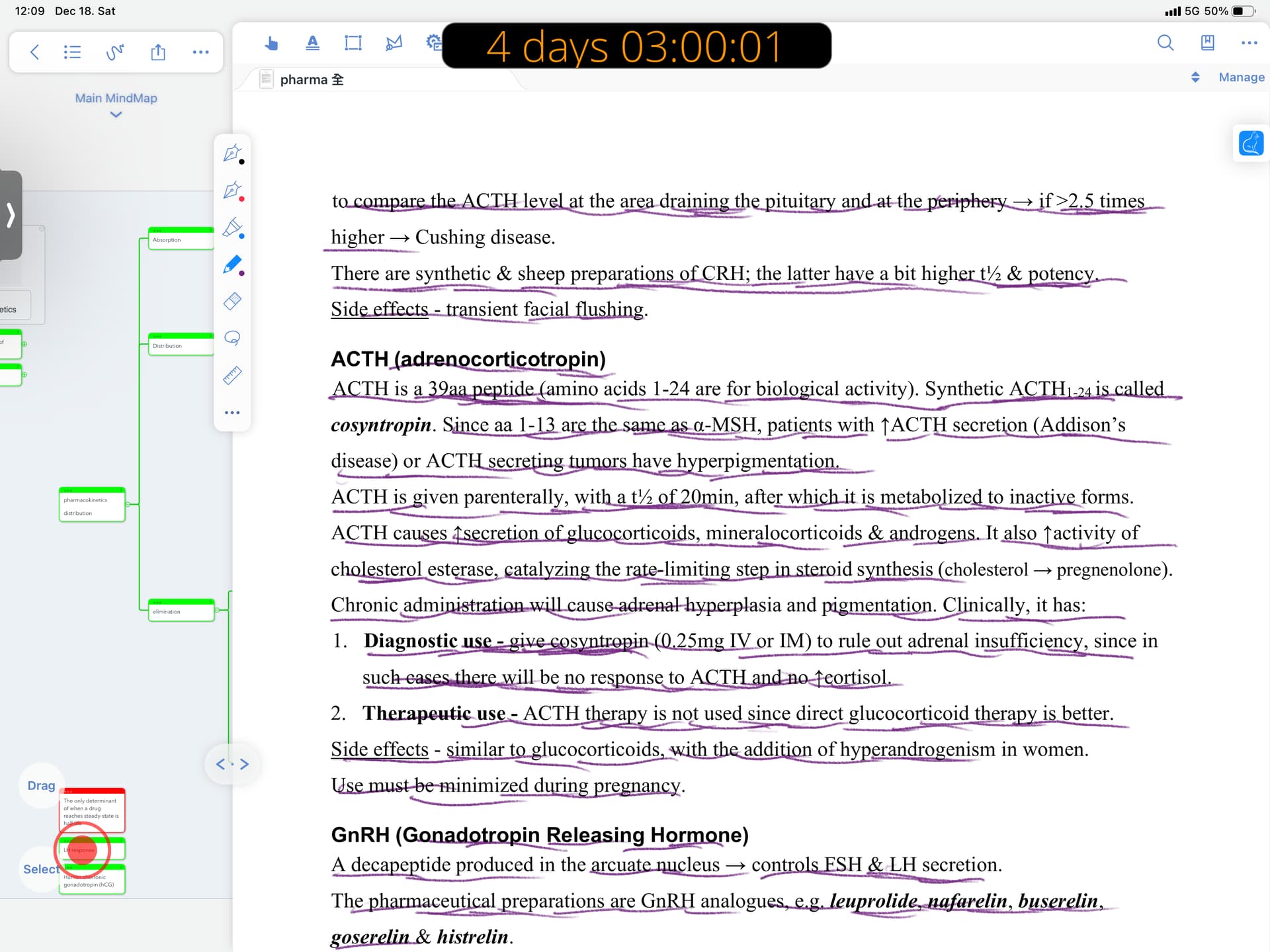Viewport: 1270px width, 952px height.
Task: Click the up-down sort arrows next to Manage
Action: pyautogui.click(x=1195, y=77)
